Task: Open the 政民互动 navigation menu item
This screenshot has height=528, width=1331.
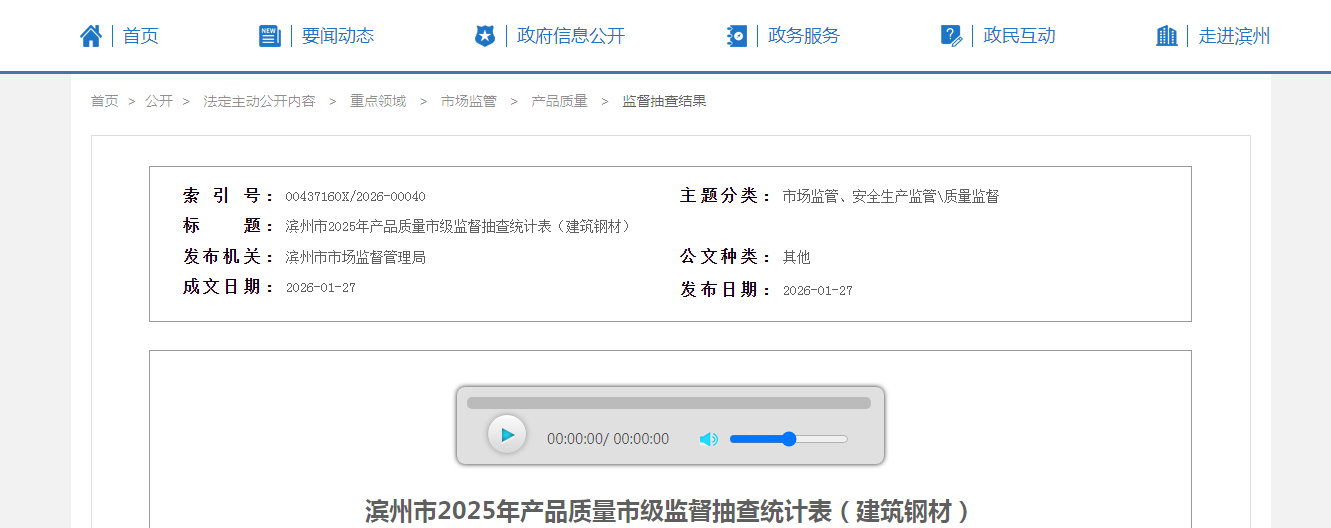Action: click(x=1020, y=36)
